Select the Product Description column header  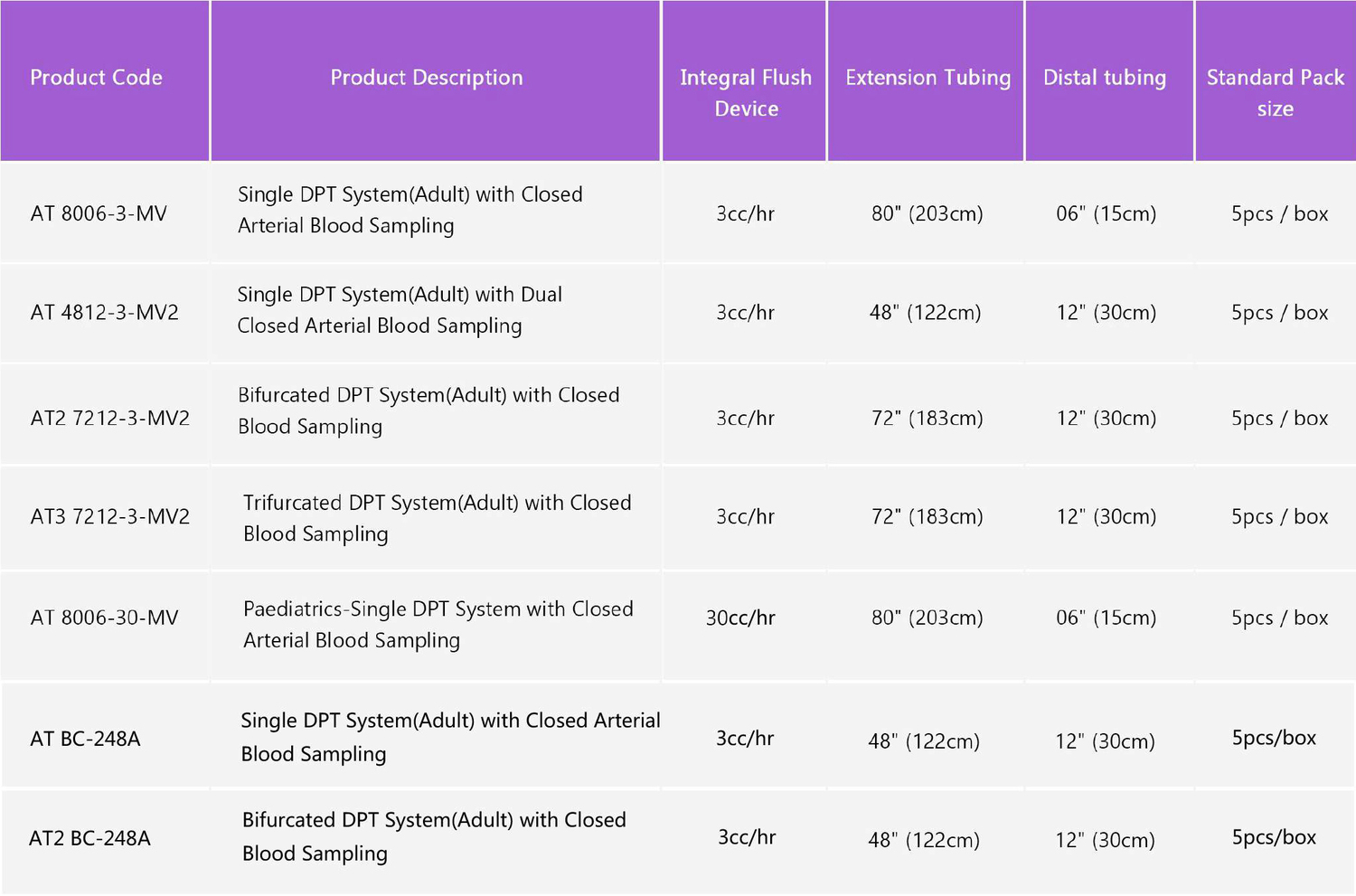tap(427, 78)
